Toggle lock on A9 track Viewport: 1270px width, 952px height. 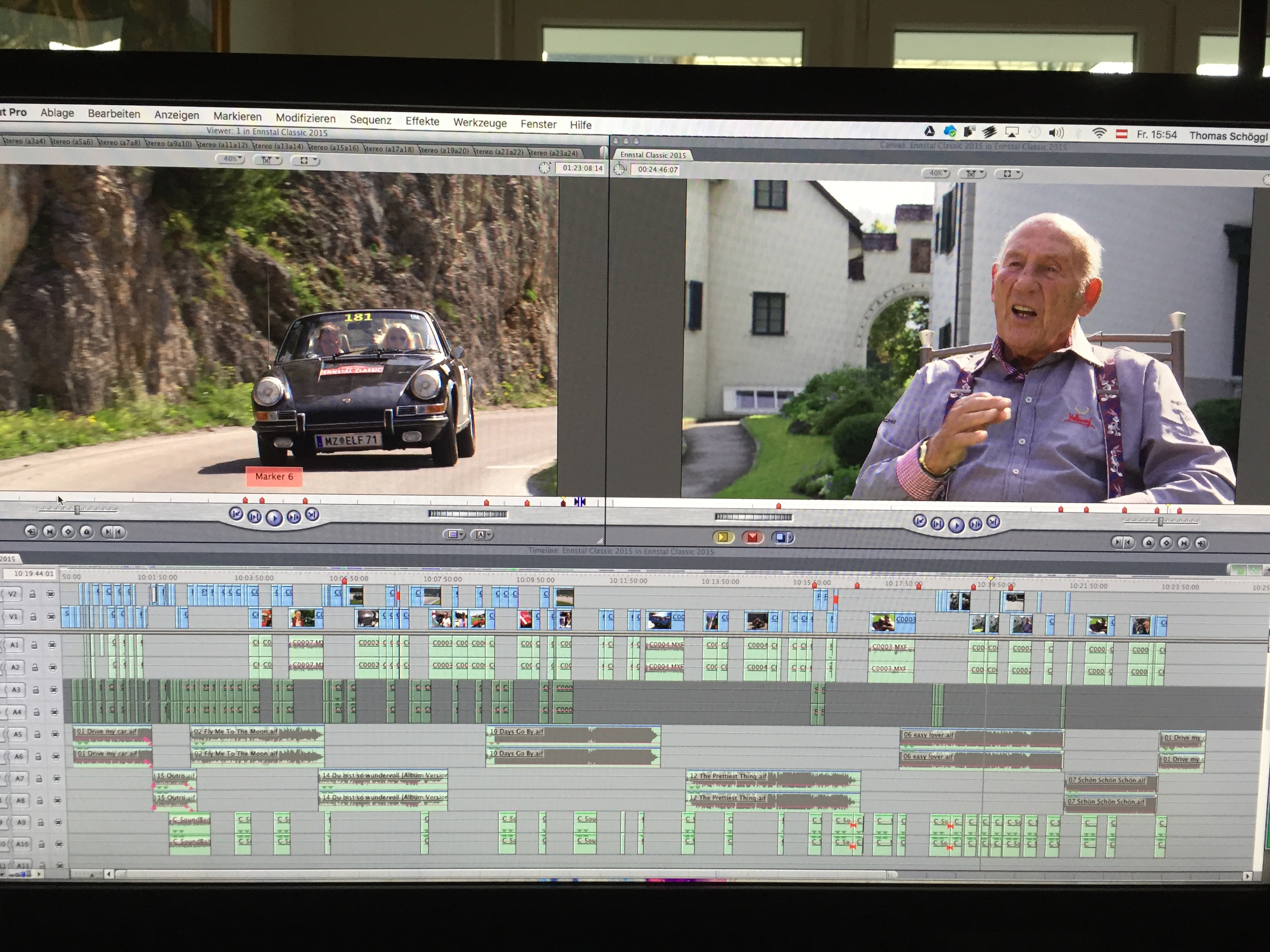pyautogui.click(x=41, y=822)
